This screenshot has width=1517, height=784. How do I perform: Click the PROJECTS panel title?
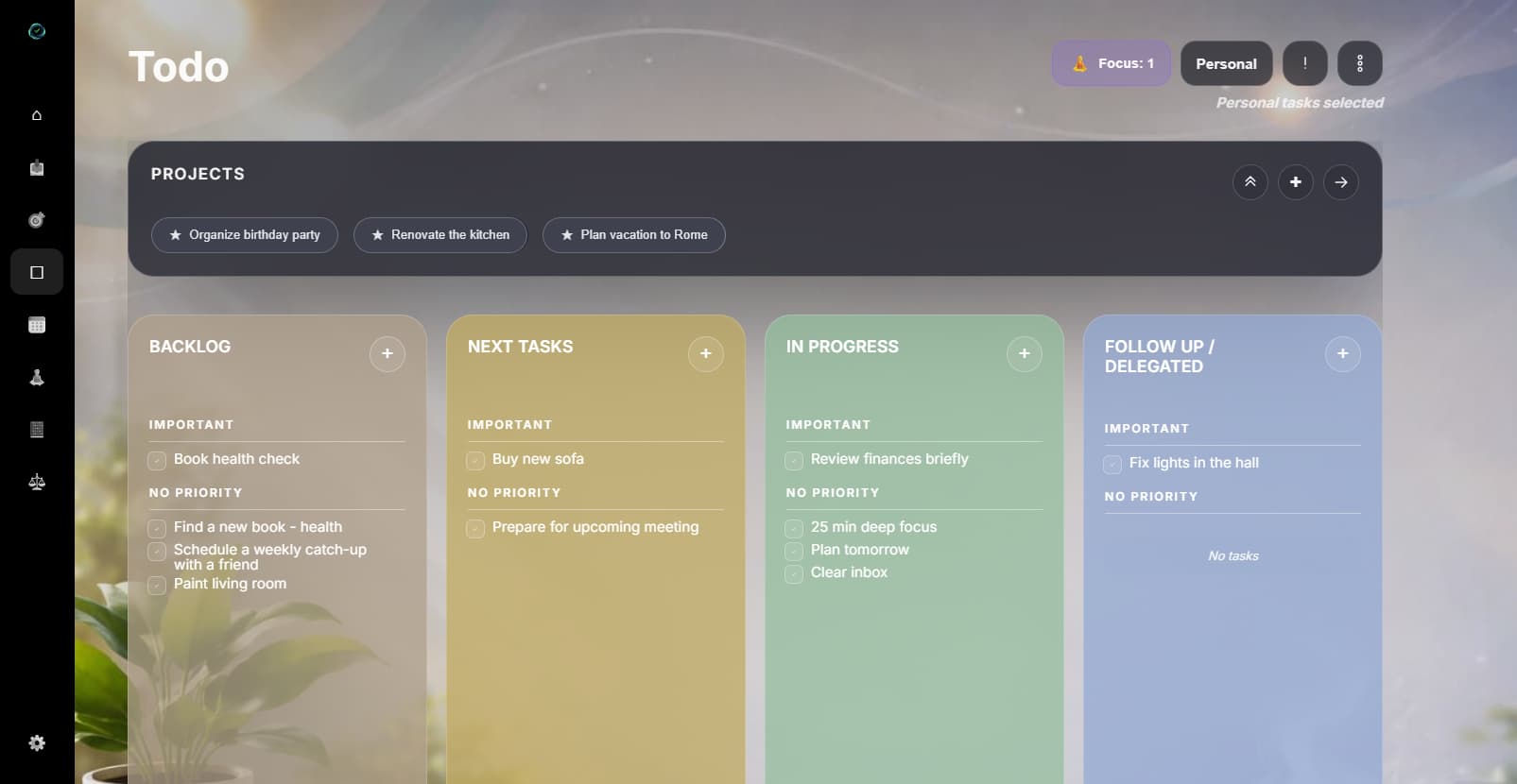tap(198, 174)
